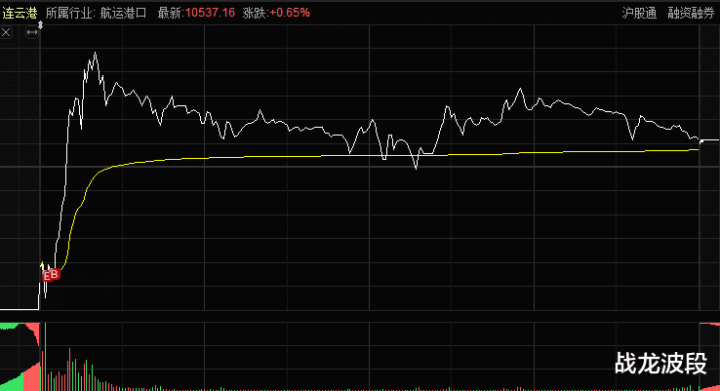This screenshot has height=391, width=720.
Task: Click the 战龙波段 watermark text
Action: pyautogui.click(x=661, y=363)
